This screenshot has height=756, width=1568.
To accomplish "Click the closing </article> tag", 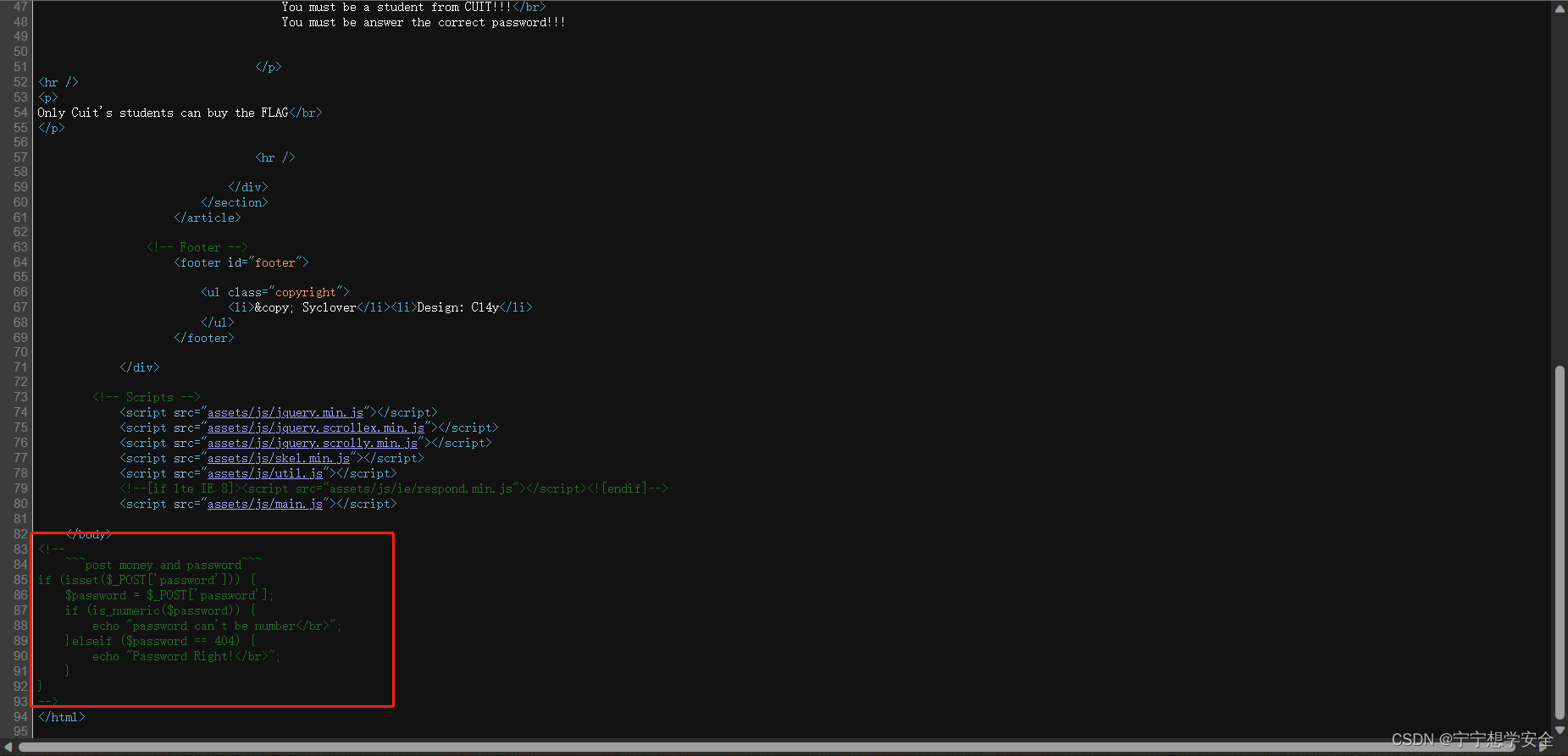I will 208,218.
